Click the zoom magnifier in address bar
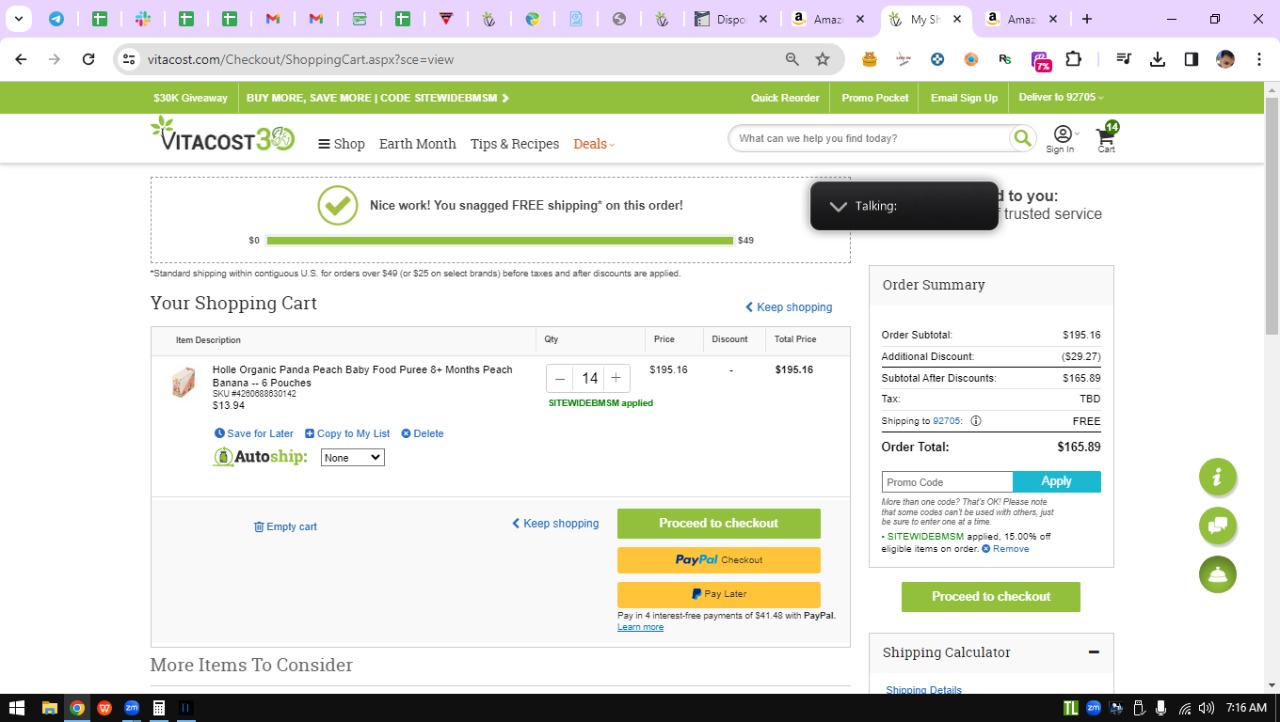Image resolution: width=1280 pixels, height=722 pixels. pos(792,59)
